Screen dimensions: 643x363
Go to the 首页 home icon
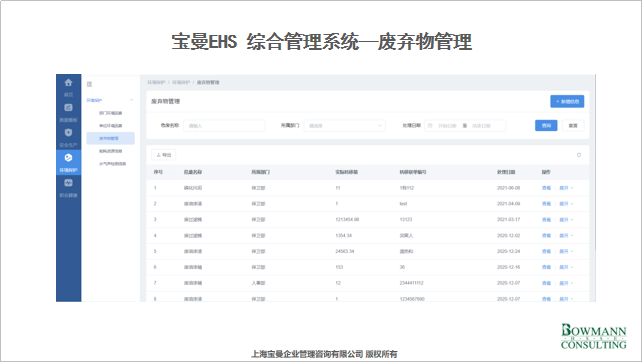click(x=68, y=83)
